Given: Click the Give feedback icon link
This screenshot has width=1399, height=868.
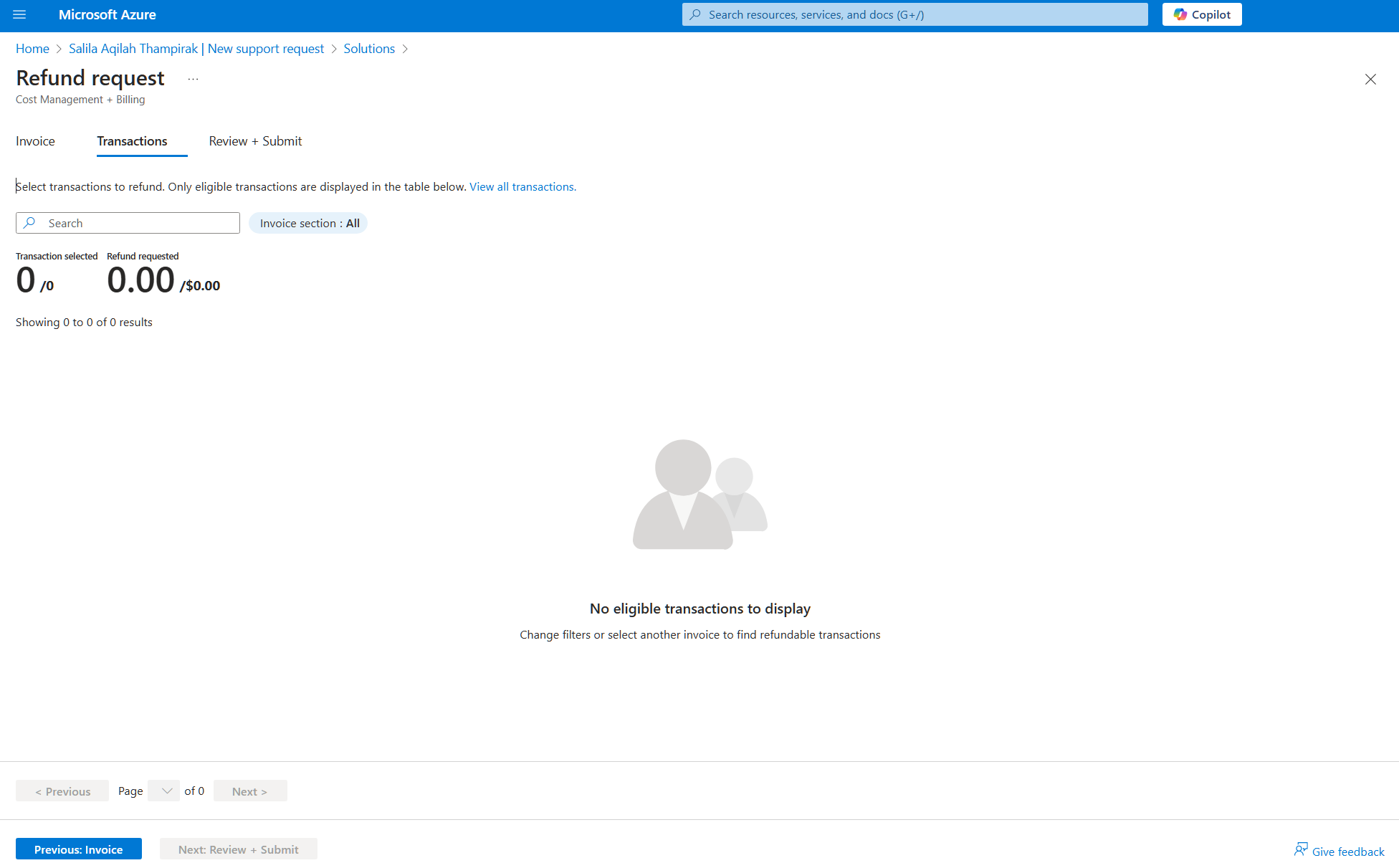Looking at the screenshot, I should pyautogui.click(x=1300, y=850).
